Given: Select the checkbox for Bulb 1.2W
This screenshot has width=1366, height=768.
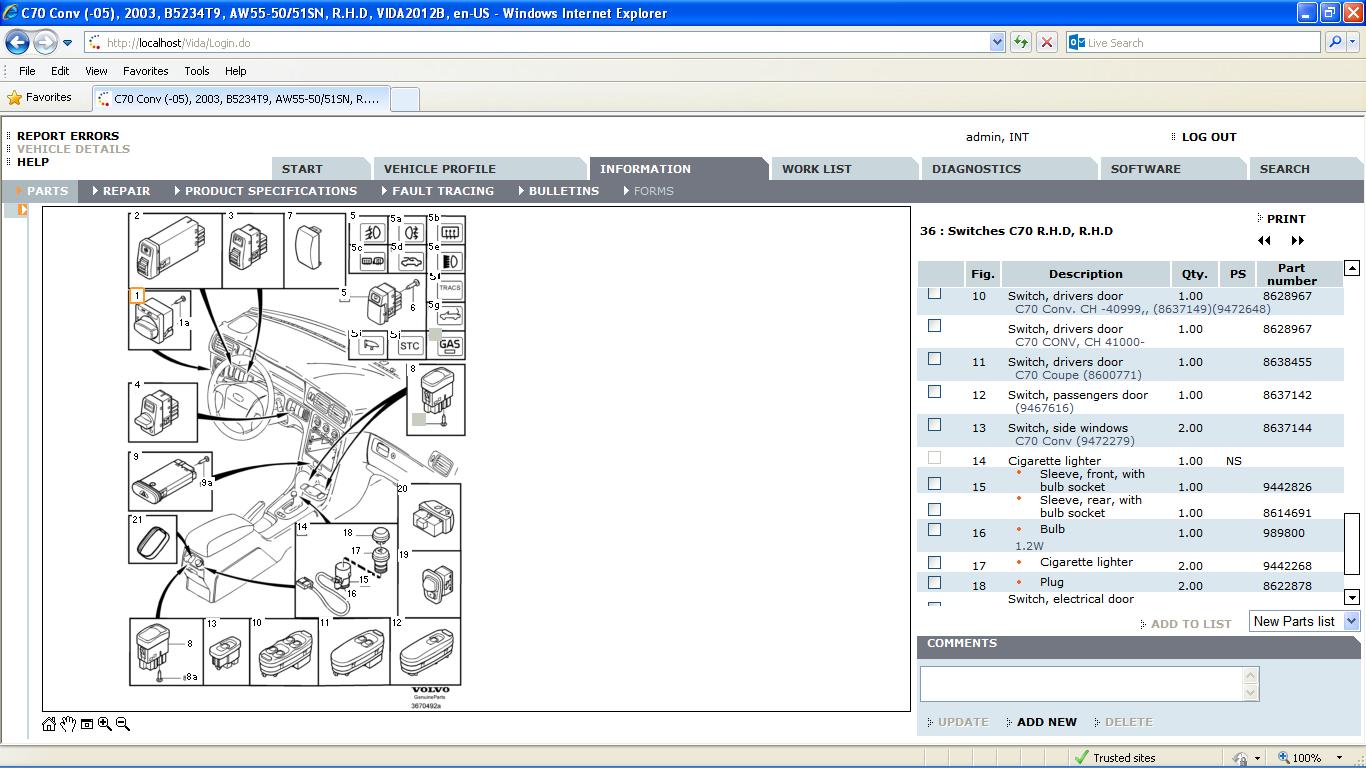Looking at the screenshot, I should click(x=934, y=530).
